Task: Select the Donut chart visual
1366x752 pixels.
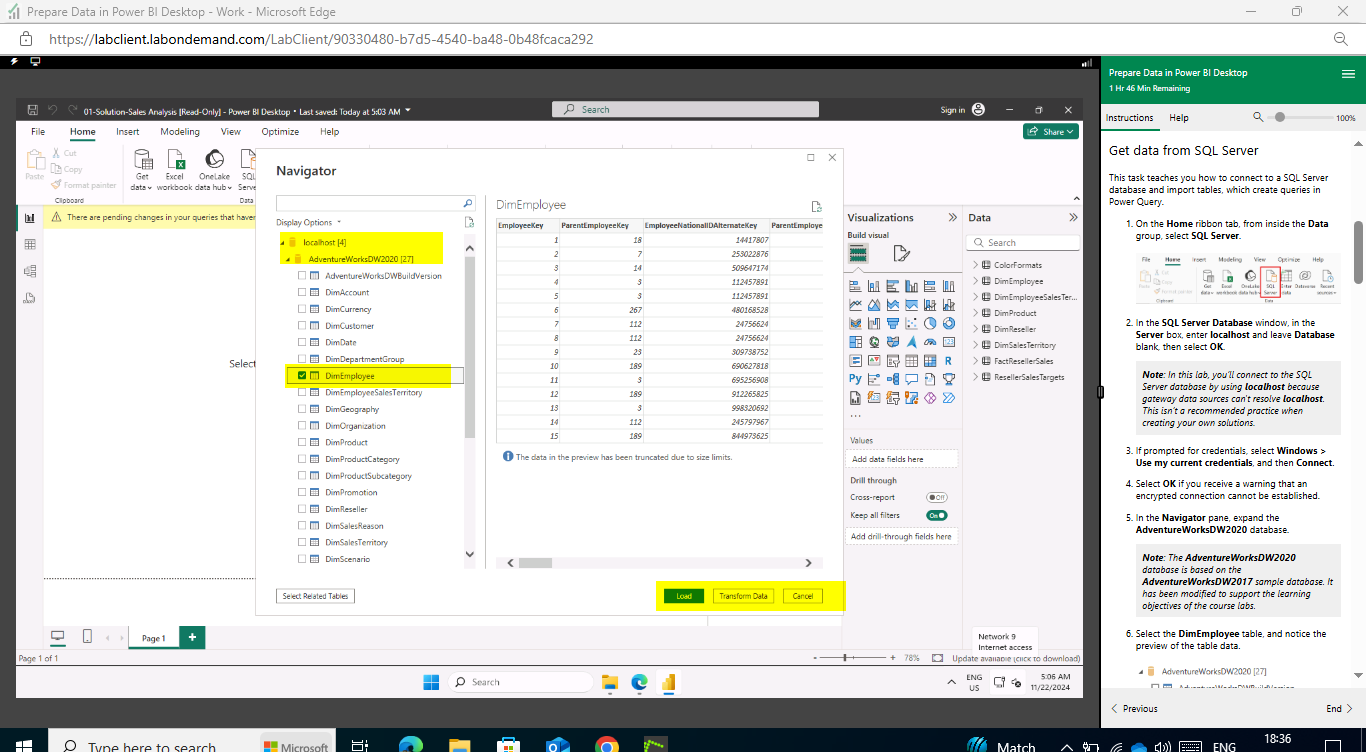Action: (948, 323)
